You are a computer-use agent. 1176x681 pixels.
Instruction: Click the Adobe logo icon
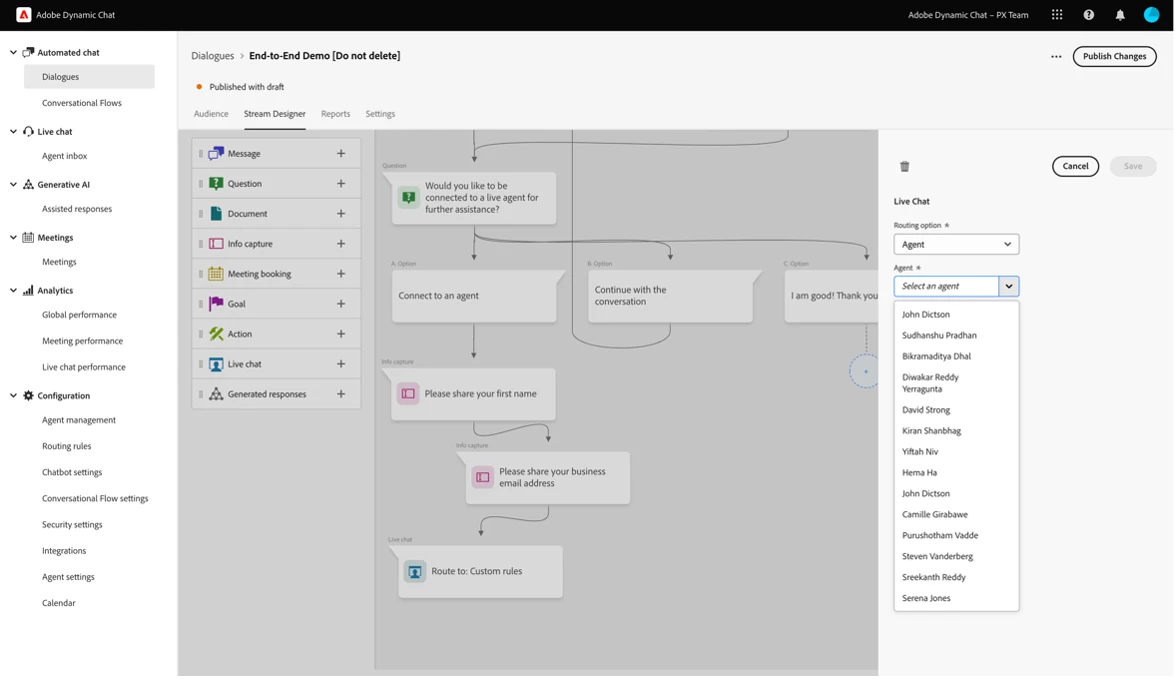(24, 15)
